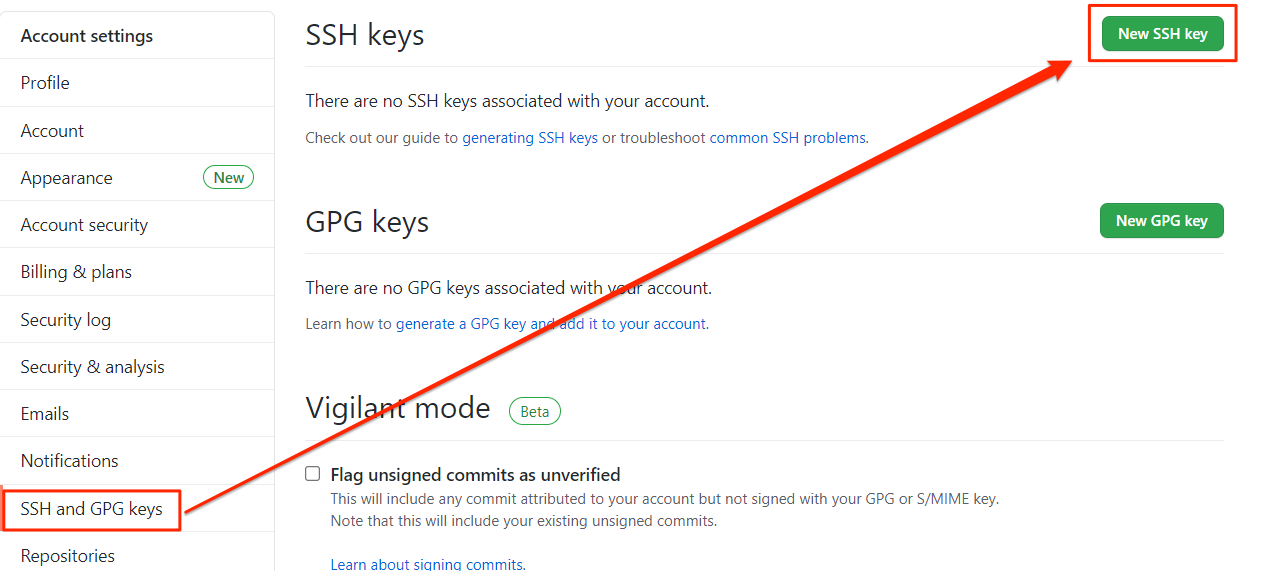Click the New badge beside Appearance
This screenshot has height=571, width=1267.
(x=228, y=178)
